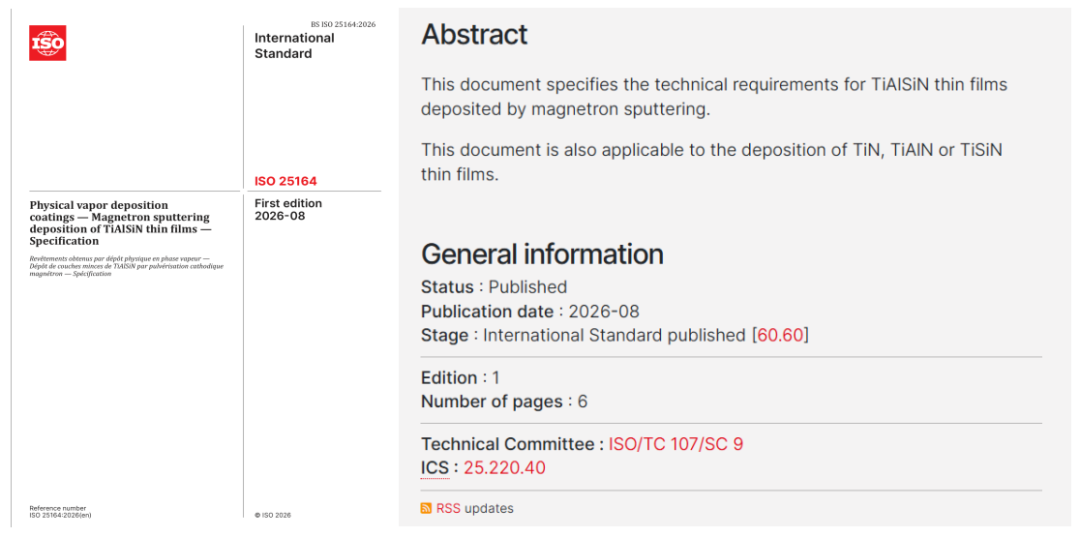
Task: Click International Standard text on cover
Action: click(x=294, y=45)
